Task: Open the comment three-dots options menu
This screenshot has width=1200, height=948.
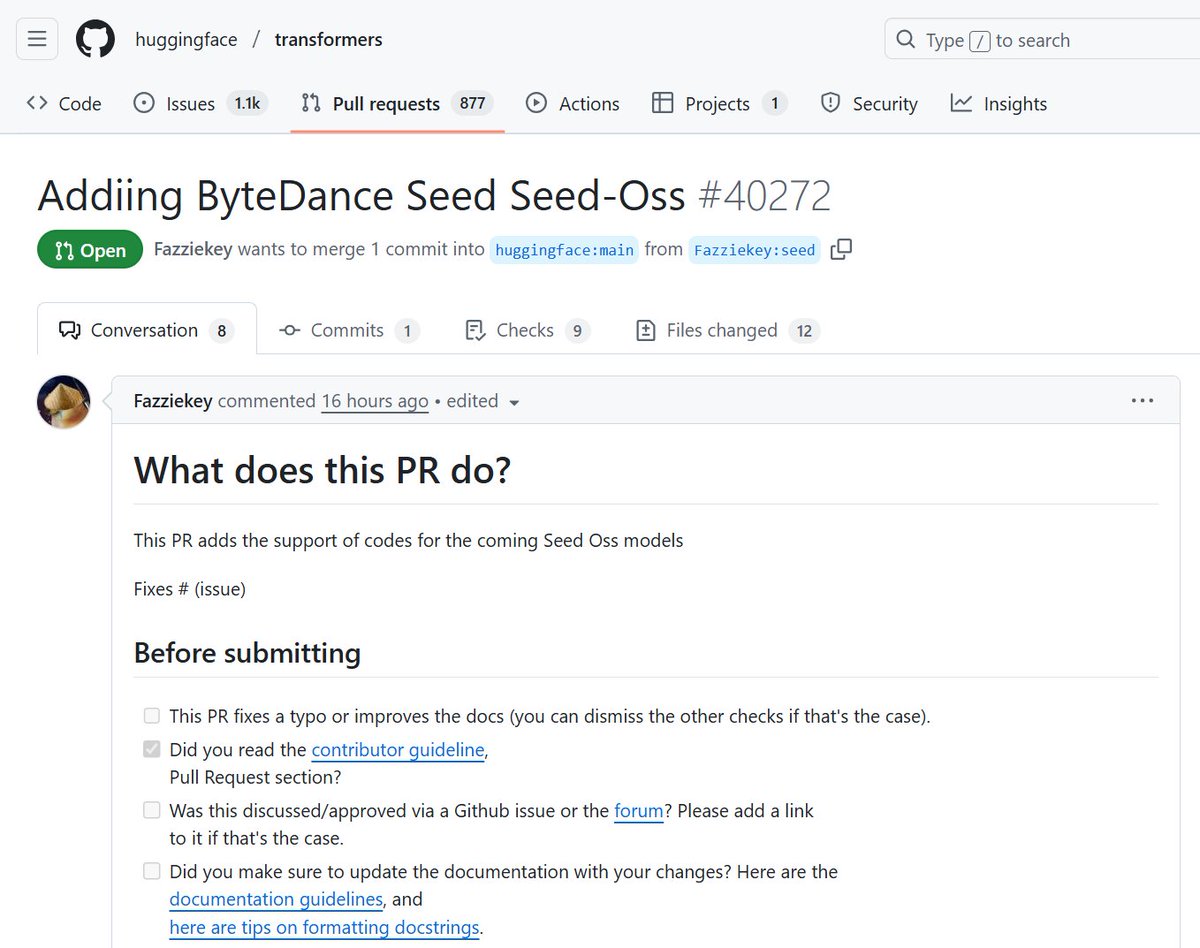Action: (1142, 401)
